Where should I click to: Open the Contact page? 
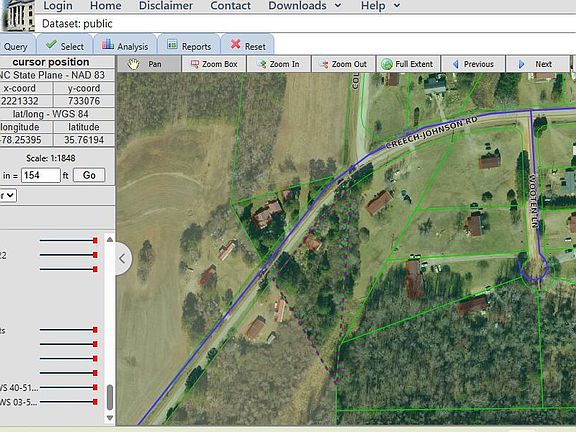pyautogui.click(x=230, y=6)
